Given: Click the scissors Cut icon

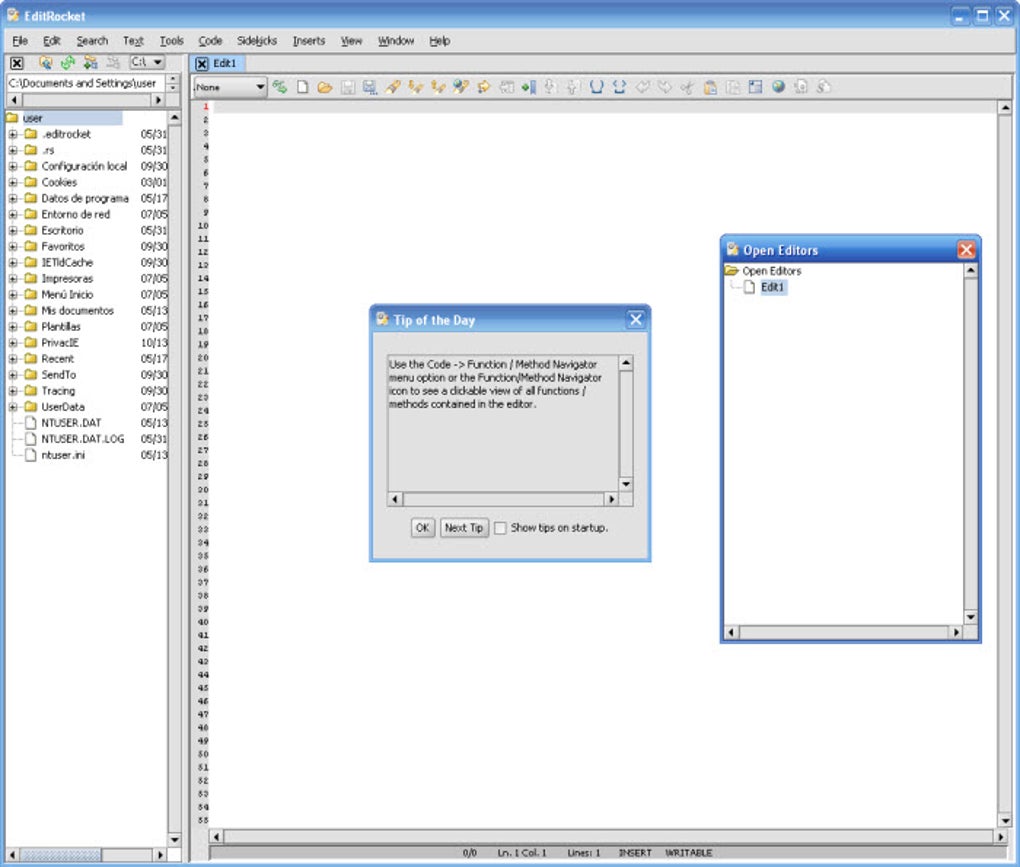Looking at the screenshot, I should click(686, 87).
